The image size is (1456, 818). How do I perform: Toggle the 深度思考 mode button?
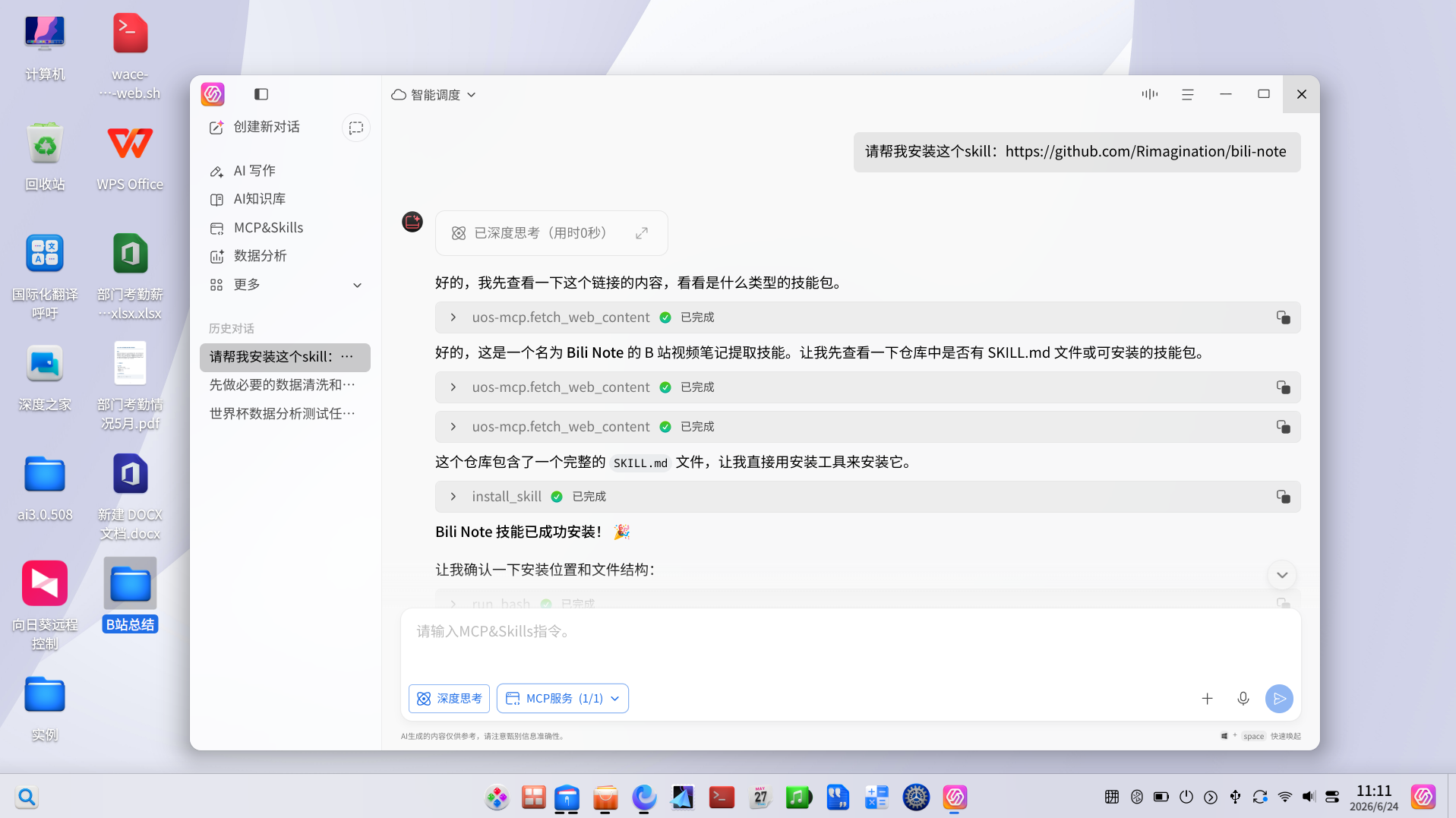(449, 699)
